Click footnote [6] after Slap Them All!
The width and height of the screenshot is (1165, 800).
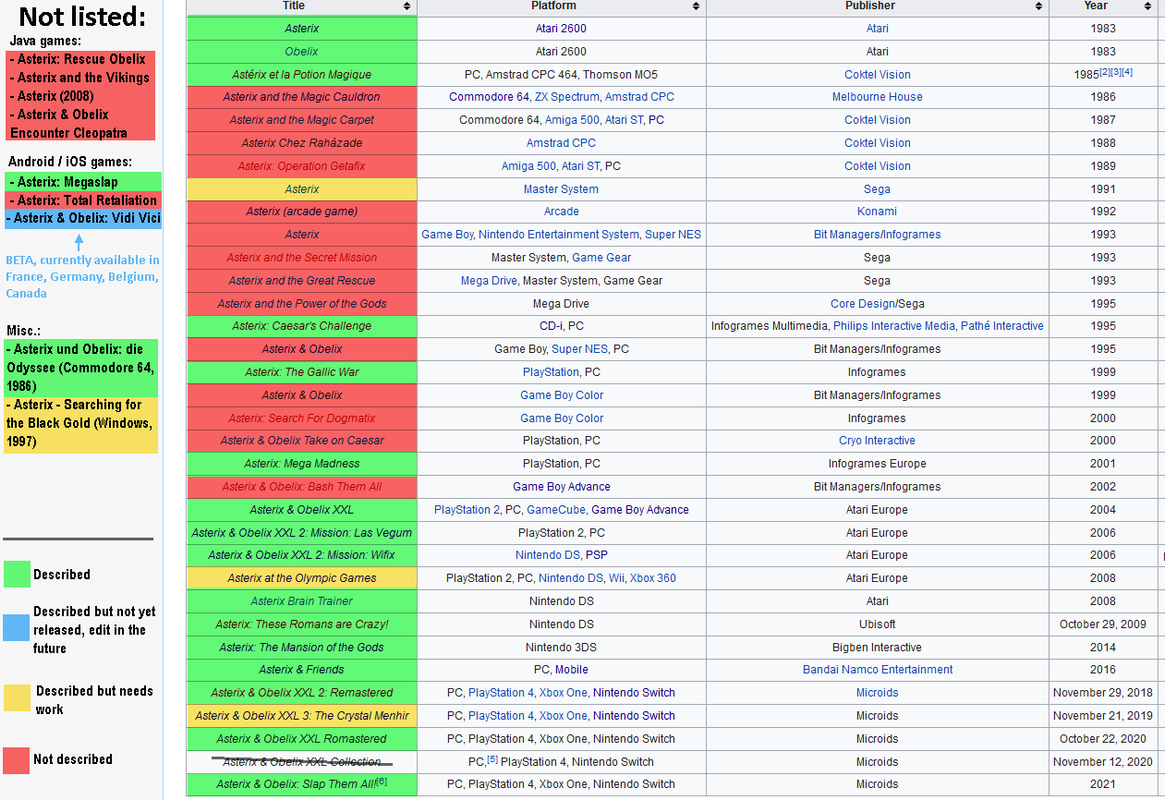pos(381,781)
